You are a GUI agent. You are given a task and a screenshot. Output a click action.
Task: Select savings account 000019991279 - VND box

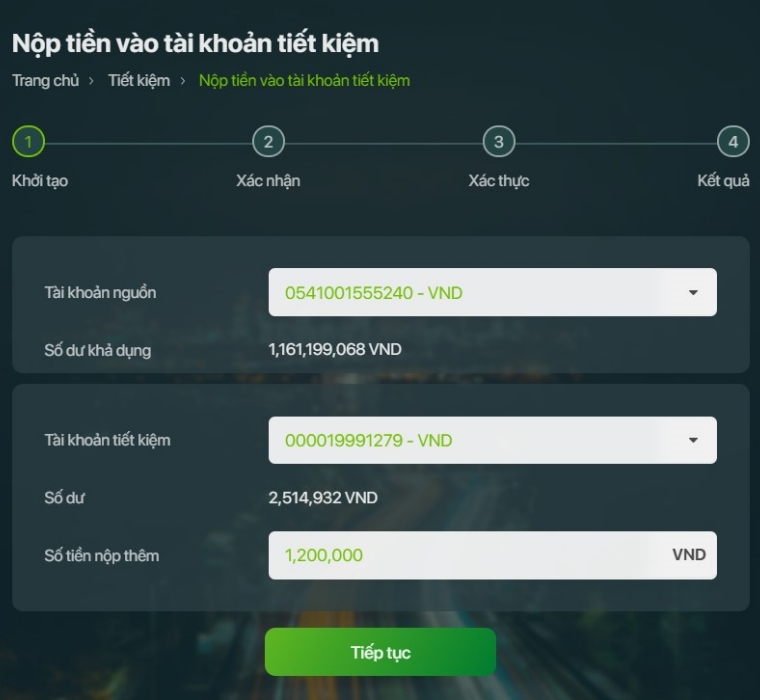tap(492, 440)
